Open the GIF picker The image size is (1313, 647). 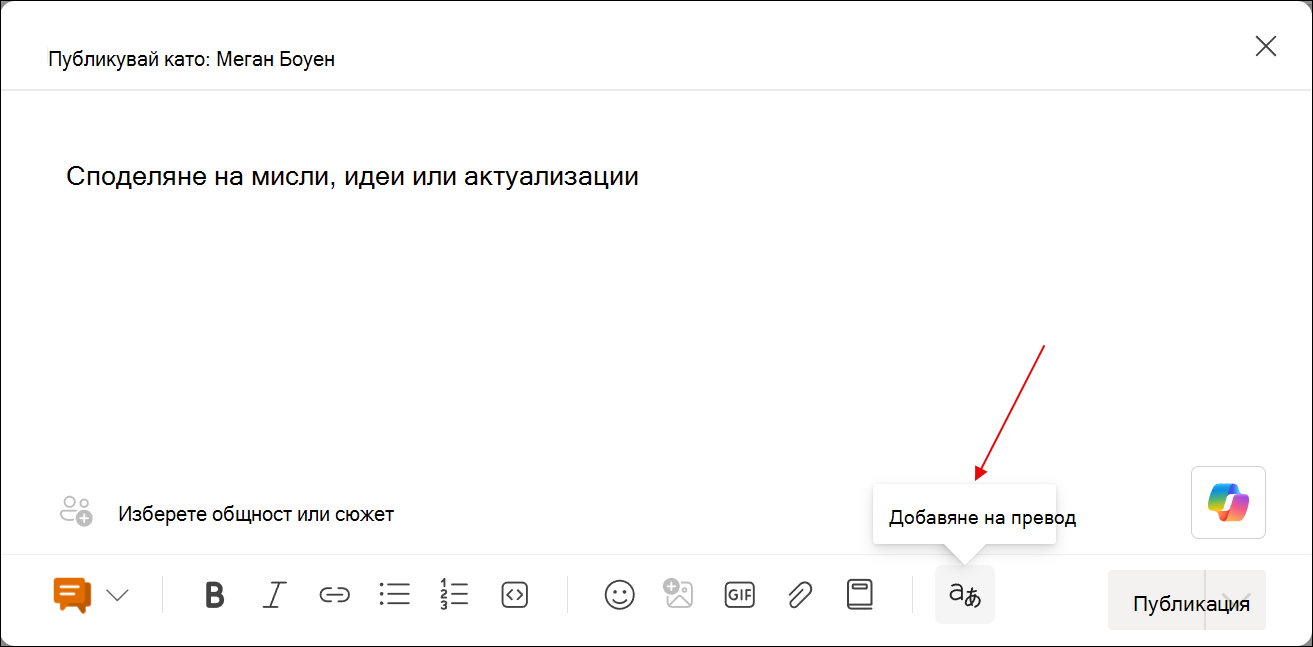click(739, 595)
